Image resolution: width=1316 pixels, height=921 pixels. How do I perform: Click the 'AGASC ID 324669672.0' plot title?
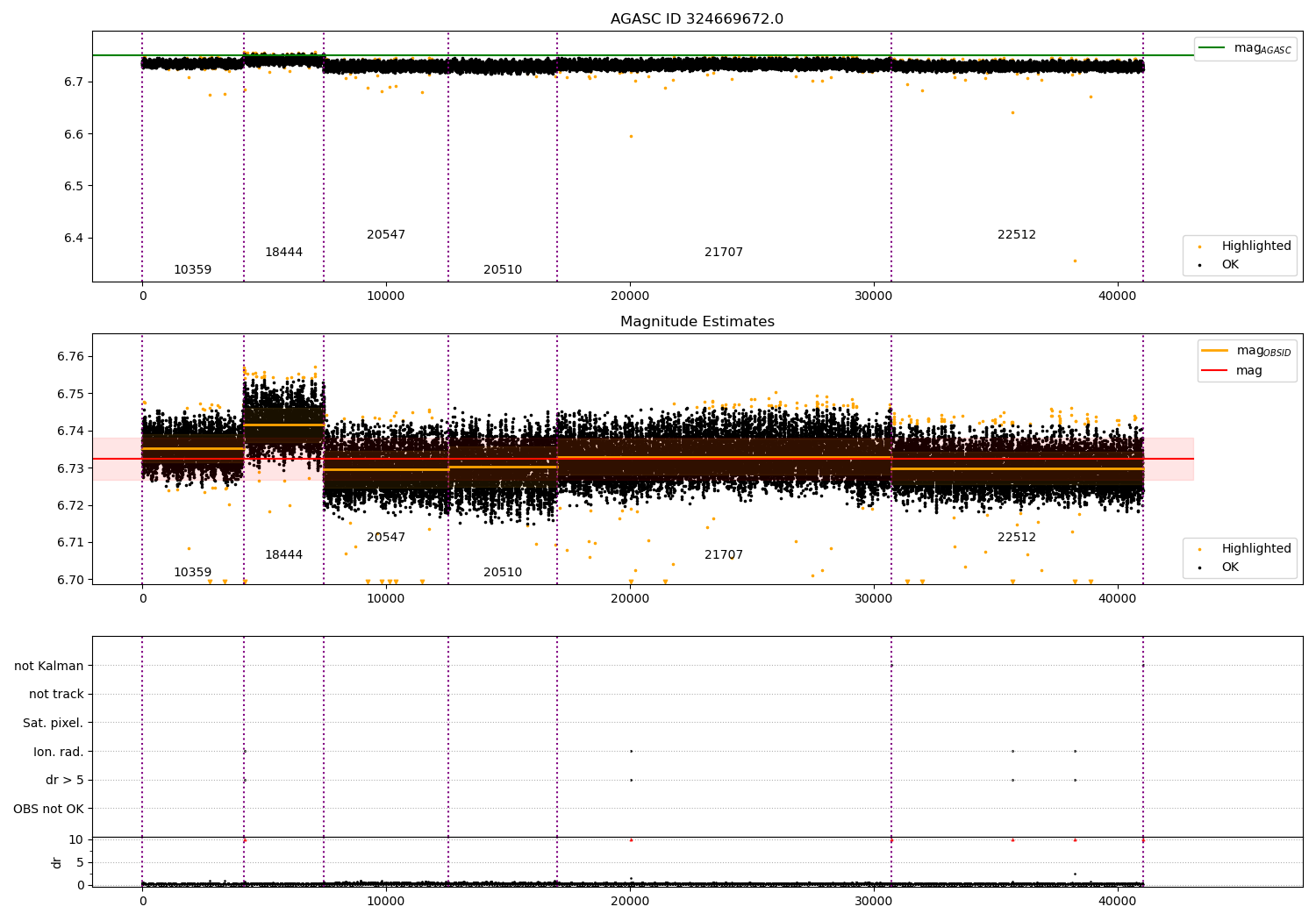(x=697, y=19)
